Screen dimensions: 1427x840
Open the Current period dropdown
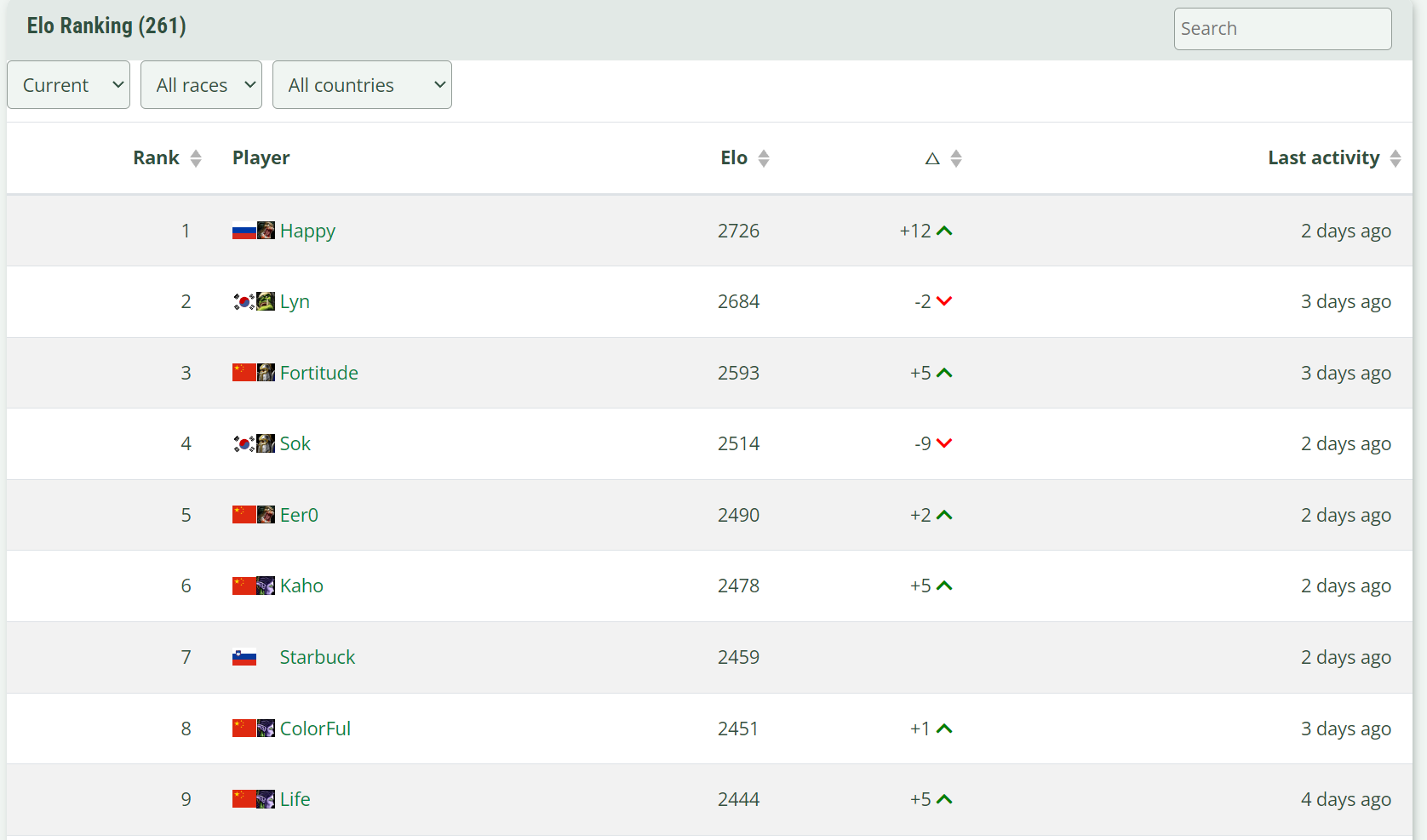pyautogui.click(x=68, y=85)
